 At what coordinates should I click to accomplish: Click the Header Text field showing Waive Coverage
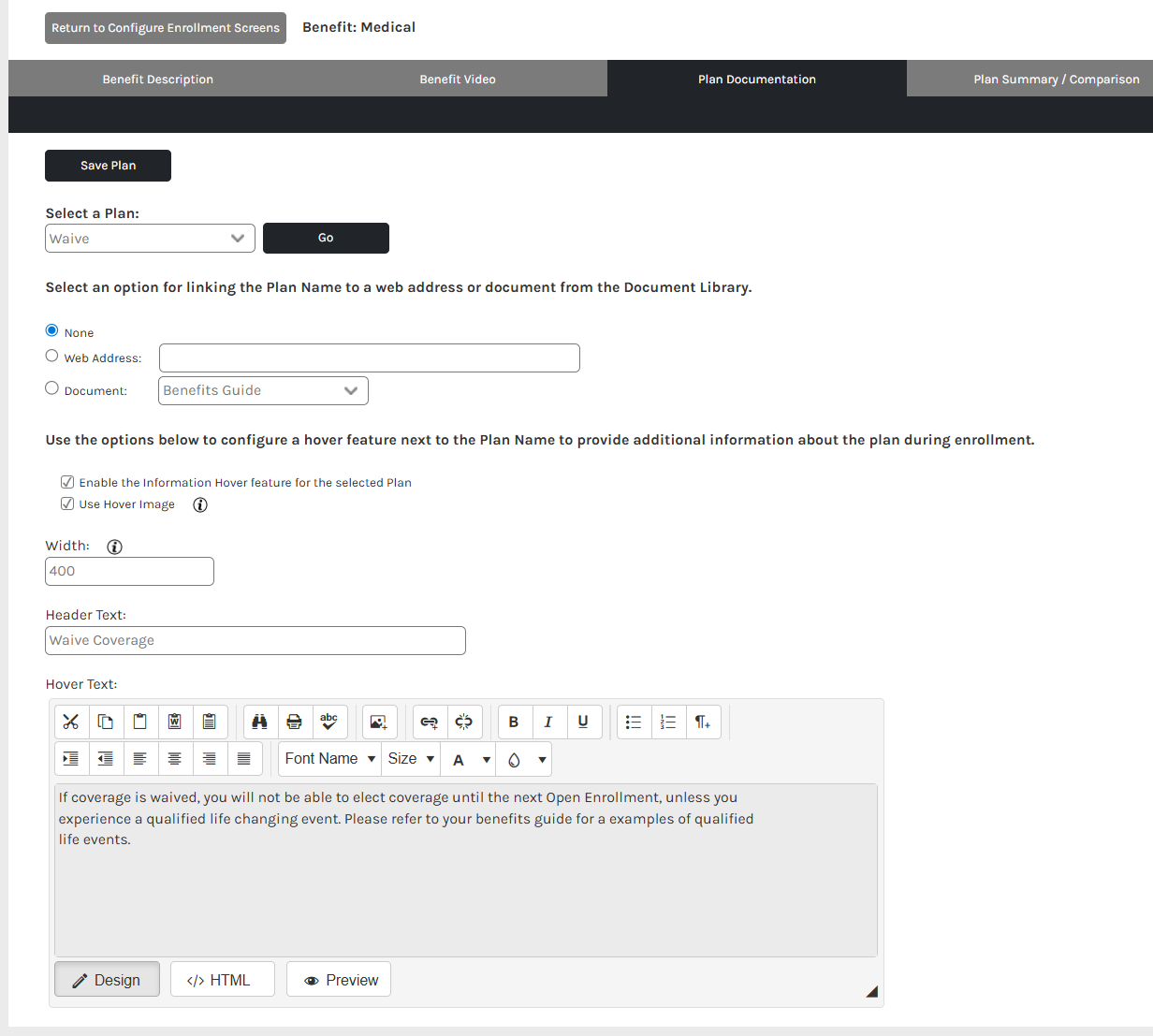[255, 640]
